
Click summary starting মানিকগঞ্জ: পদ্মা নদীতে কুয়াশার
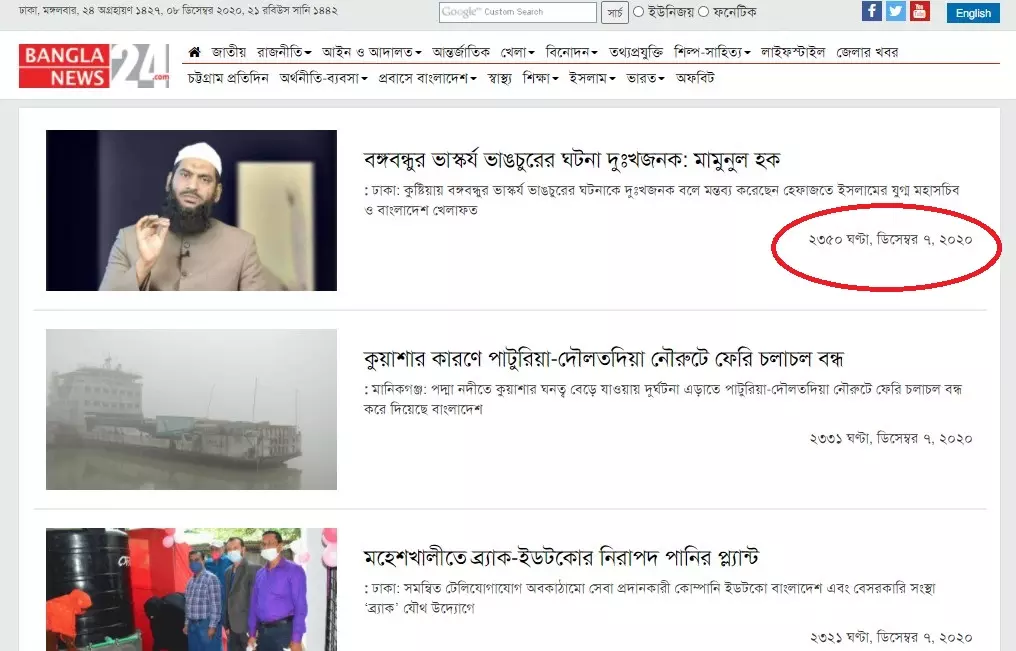(x=662, y=399)
